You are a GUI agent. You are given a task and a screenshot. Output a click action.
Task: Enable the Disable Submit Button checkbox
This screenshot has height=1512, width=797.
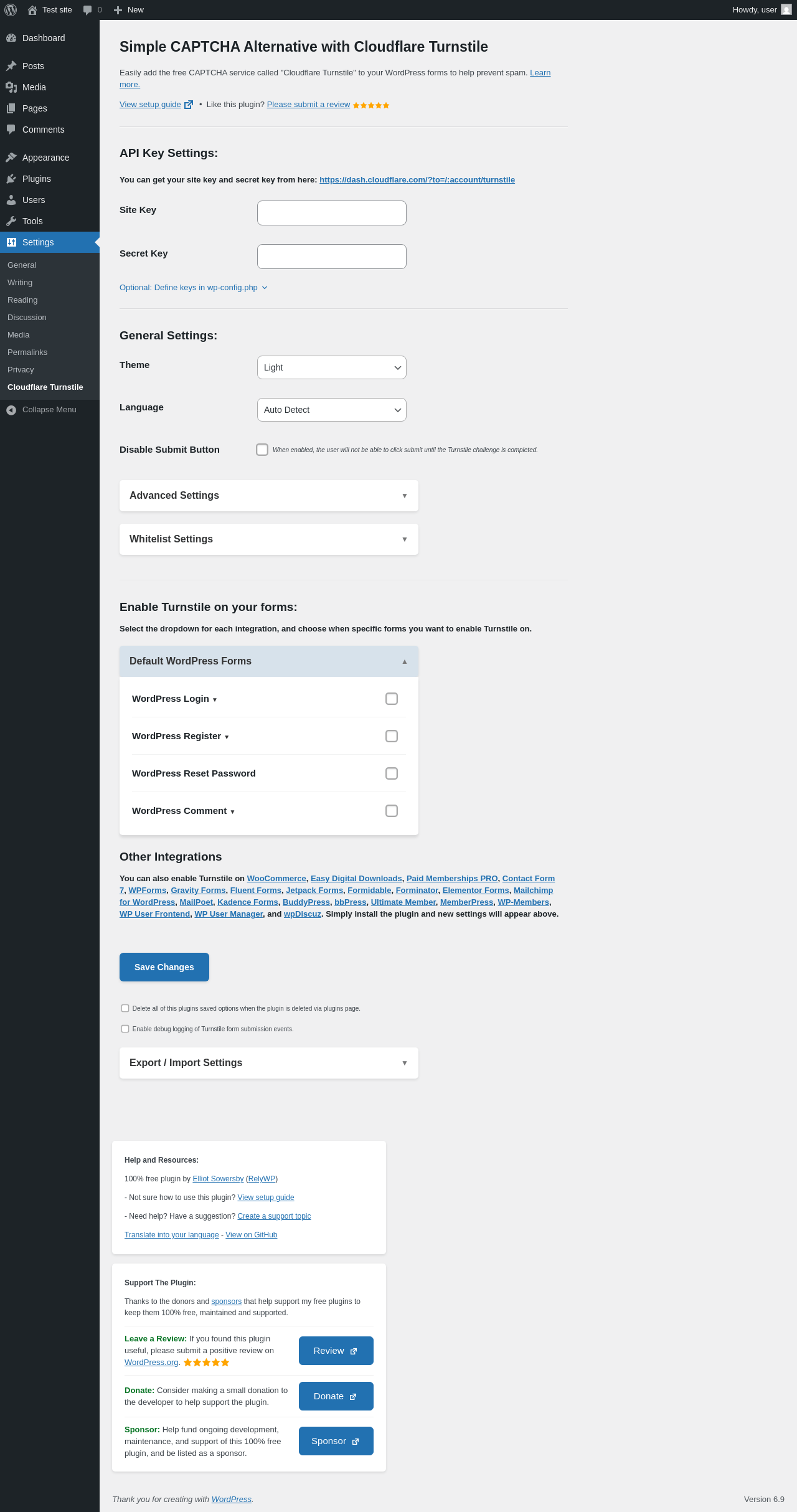262,450
